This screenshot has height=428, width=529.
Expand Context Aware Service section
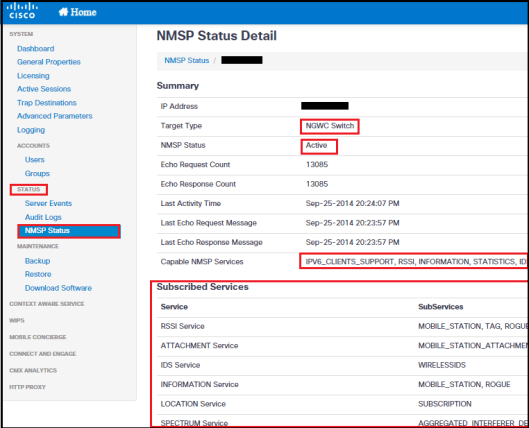(x=47, y=304)
